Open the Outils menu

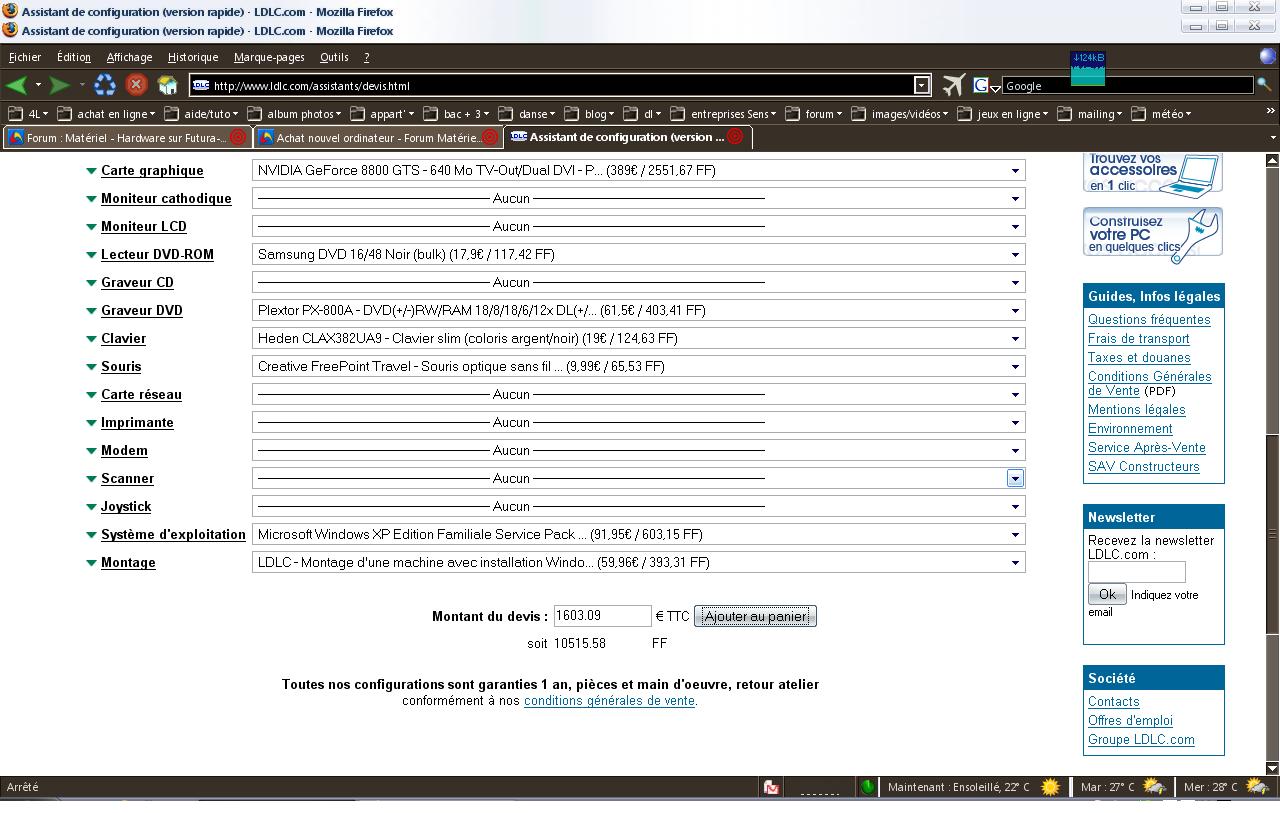[x=334, y=57]
